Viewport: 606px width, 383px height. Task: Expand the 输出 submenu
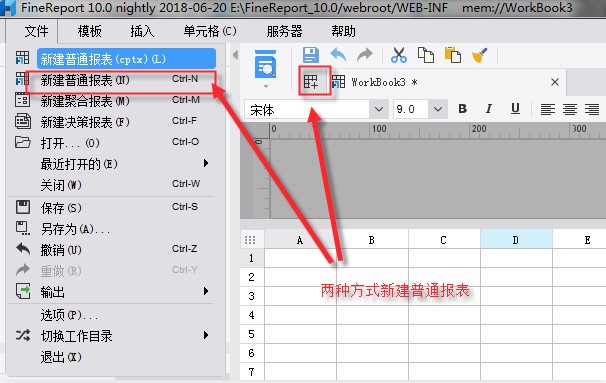pos(206,291)
